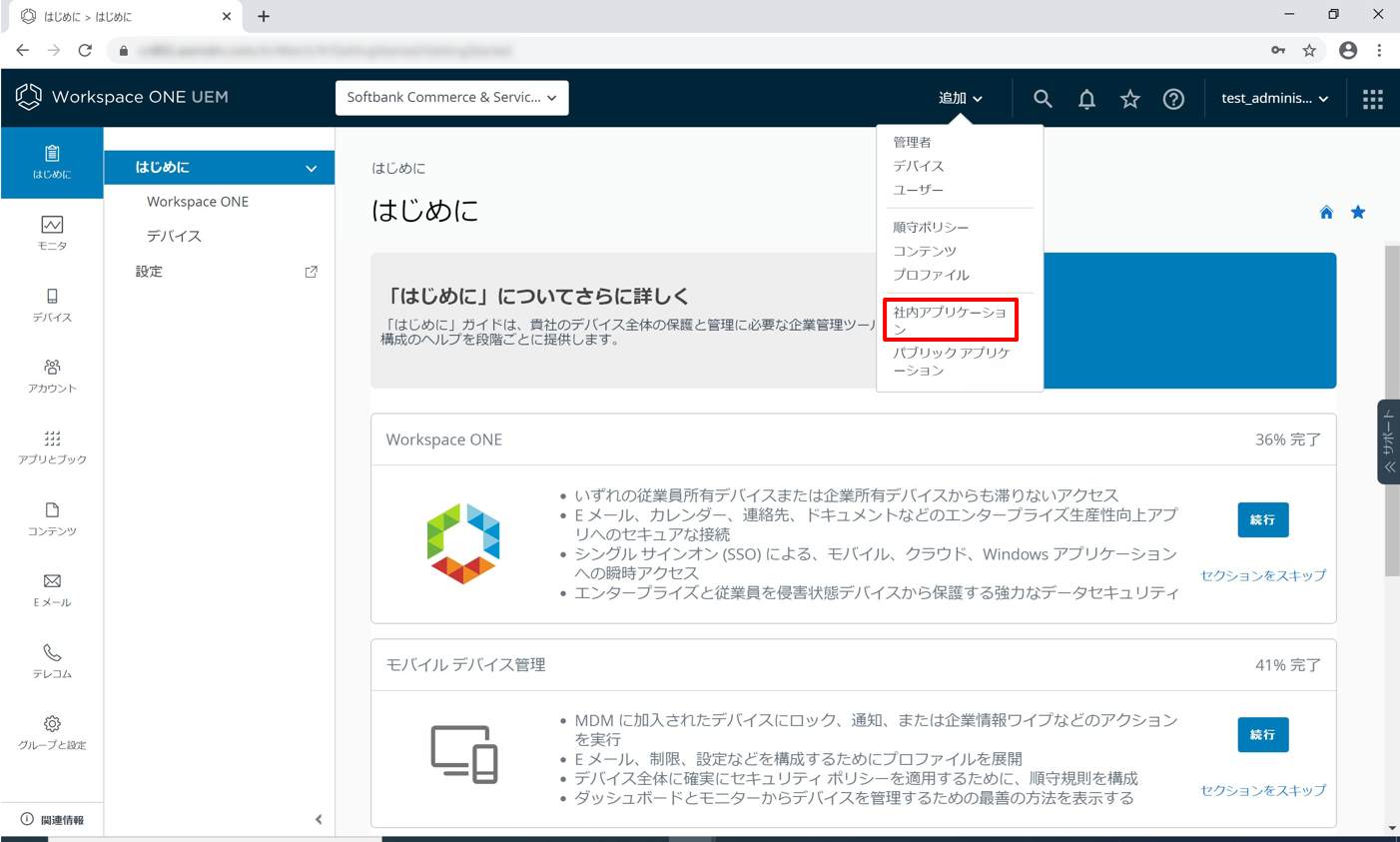Open the モニタ sidebar section
This screenshot has height=842, width=1400.
pos(52,233)
